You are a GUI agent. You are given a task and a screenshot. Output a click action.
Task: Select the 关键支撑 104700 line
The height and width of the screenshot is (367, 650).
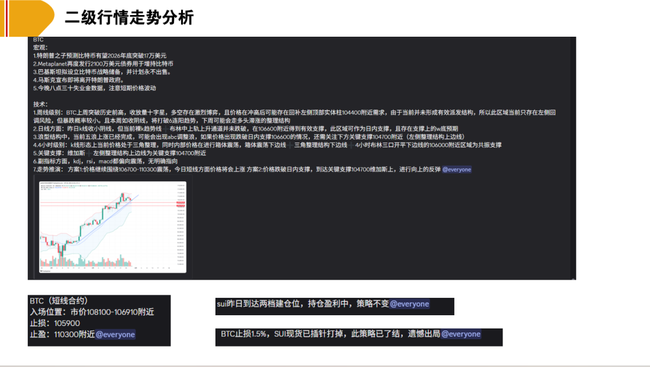pos(120,153)
